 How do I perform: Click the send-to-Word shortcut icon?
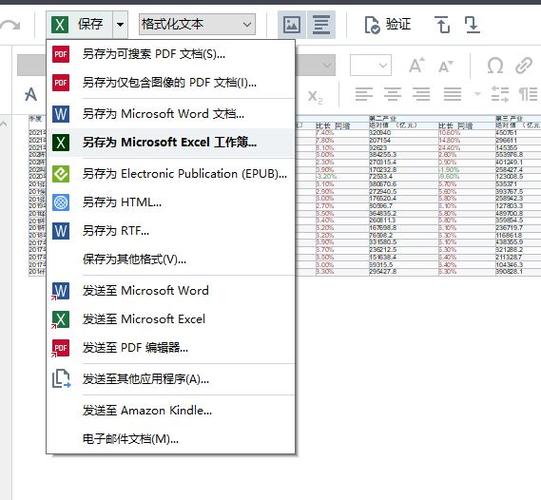tap(60, 291)
